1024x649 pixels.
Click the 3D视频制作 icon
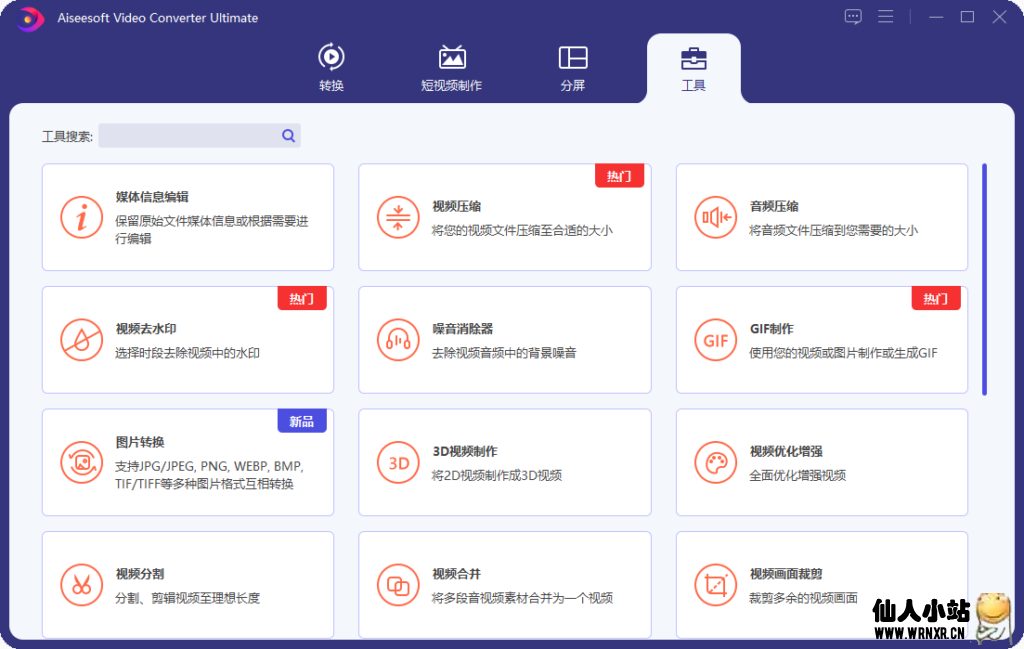(398, 462)
